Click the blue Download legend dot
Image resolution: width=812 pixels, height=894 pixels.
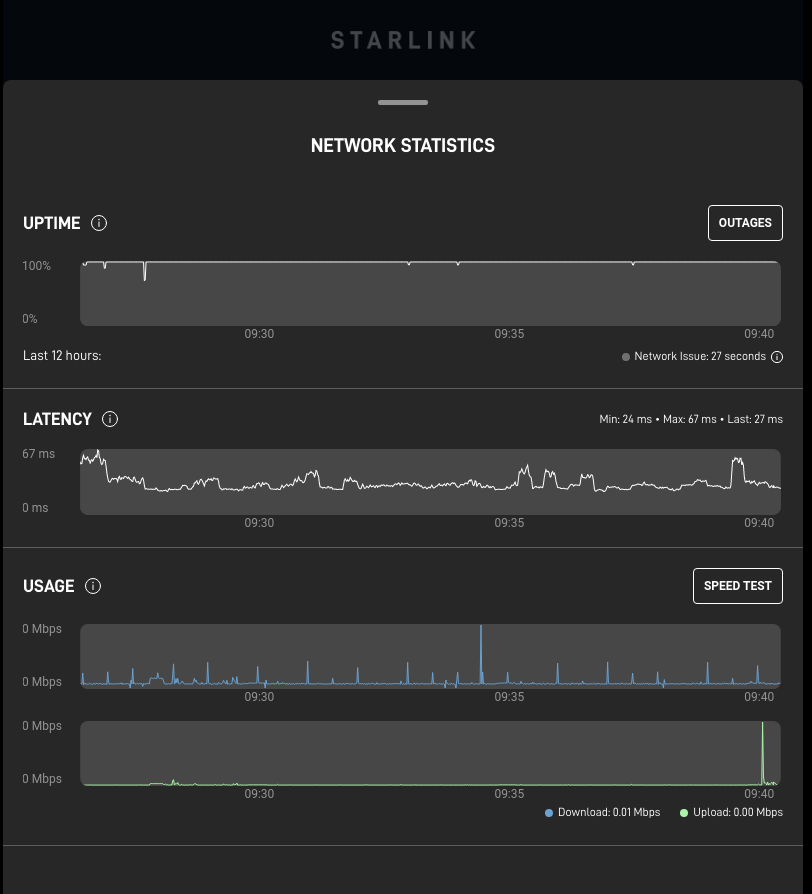point(549,813)
